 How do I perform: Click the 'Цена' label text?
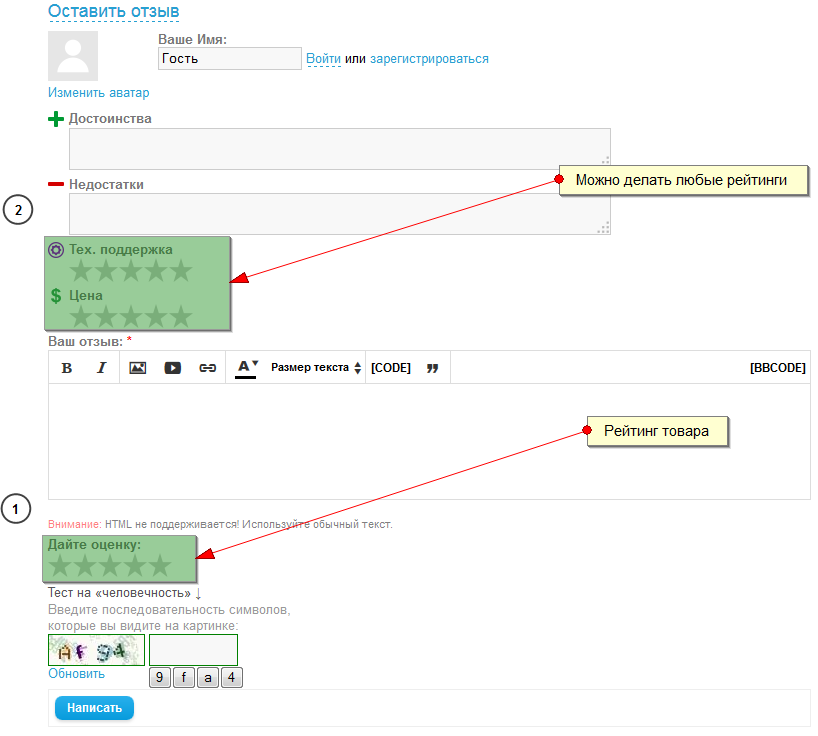coord(86,296)
